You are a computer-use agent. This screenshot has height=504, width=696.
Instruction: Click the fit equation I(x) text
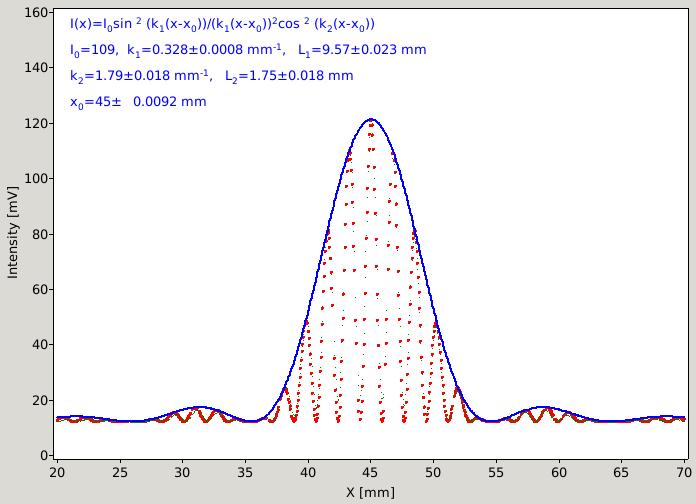click(x=222, y=24)
